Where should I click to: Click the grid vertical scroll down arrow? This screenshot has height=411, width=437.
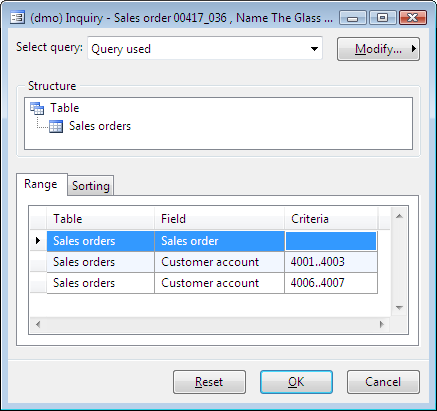[399, 308]
